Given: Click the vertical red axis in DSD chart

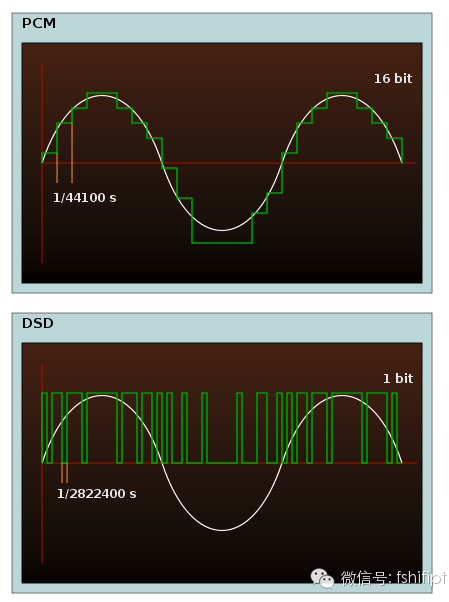Looking at the screenshot, I should (42, 463).
